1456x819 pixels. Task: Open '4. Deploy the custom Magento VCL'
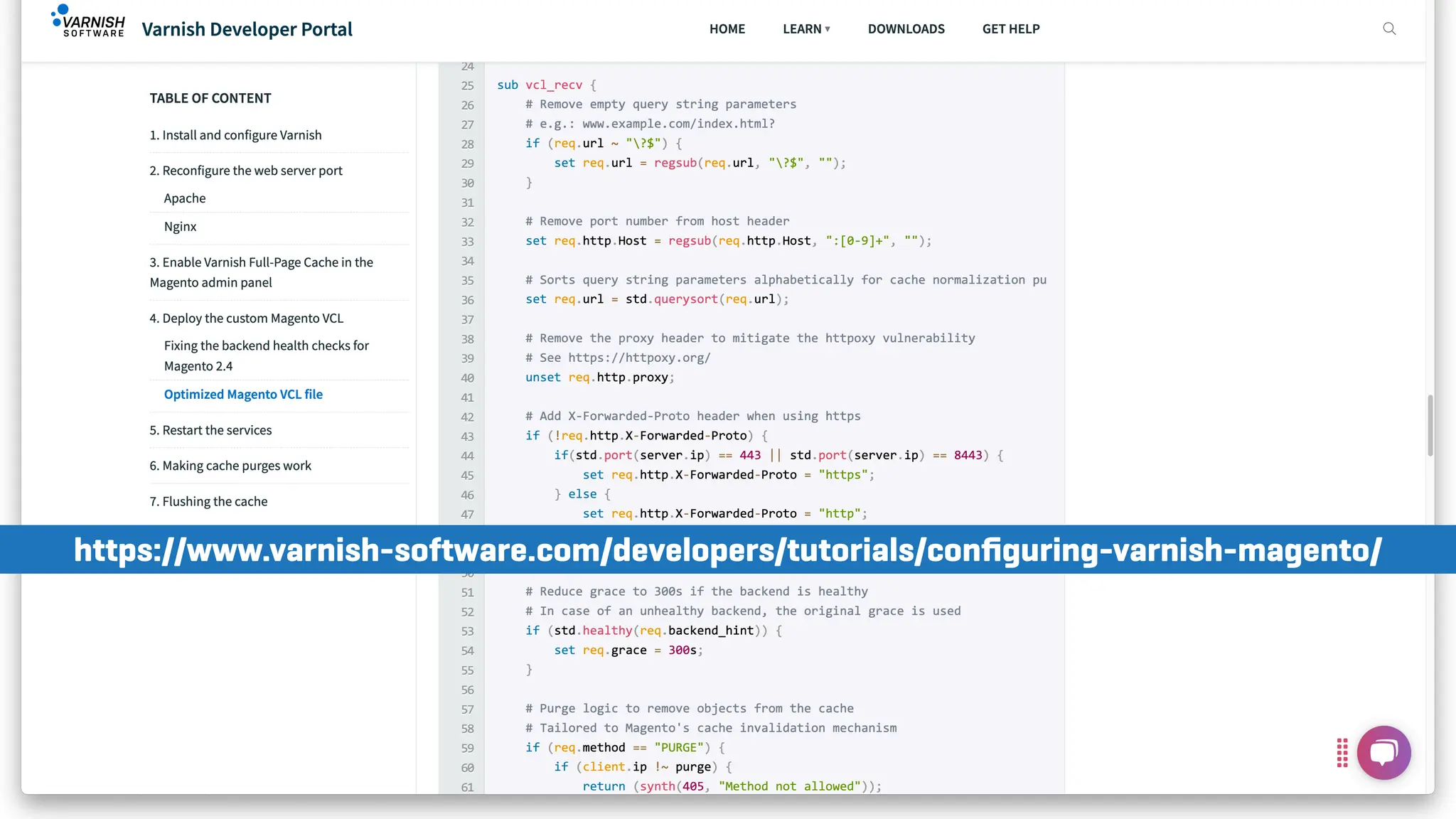(x=246, y=318)
